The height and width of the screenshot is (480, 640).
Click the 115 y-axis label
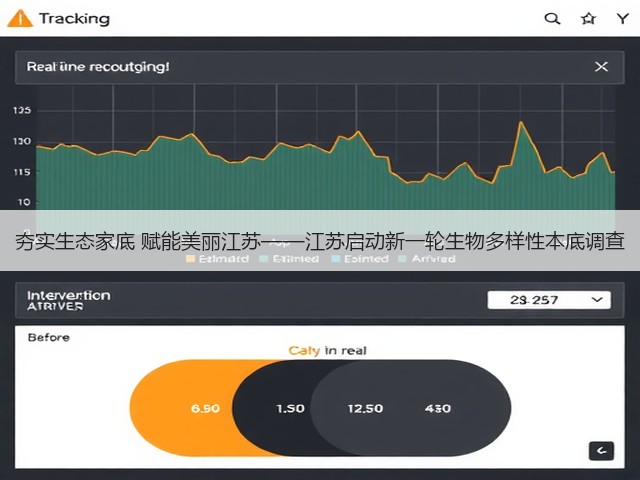pyautogui.click(x=22, y=172)
